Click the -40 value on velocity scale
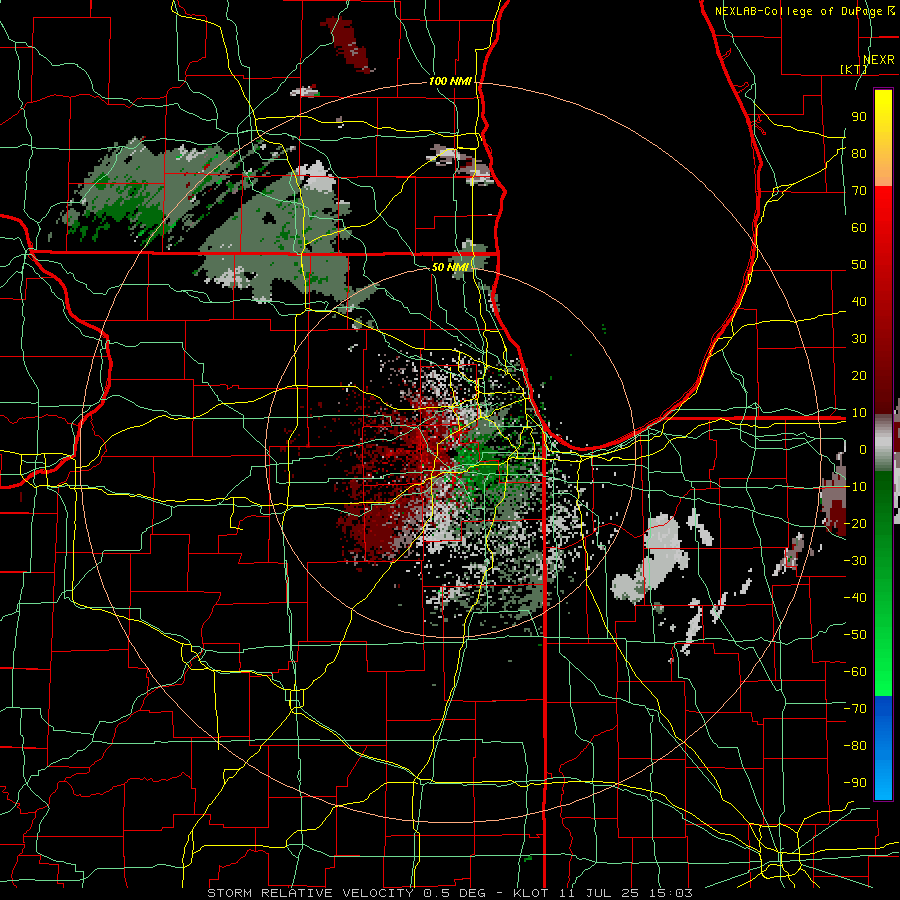900x900 pixels. coord(855,598)
